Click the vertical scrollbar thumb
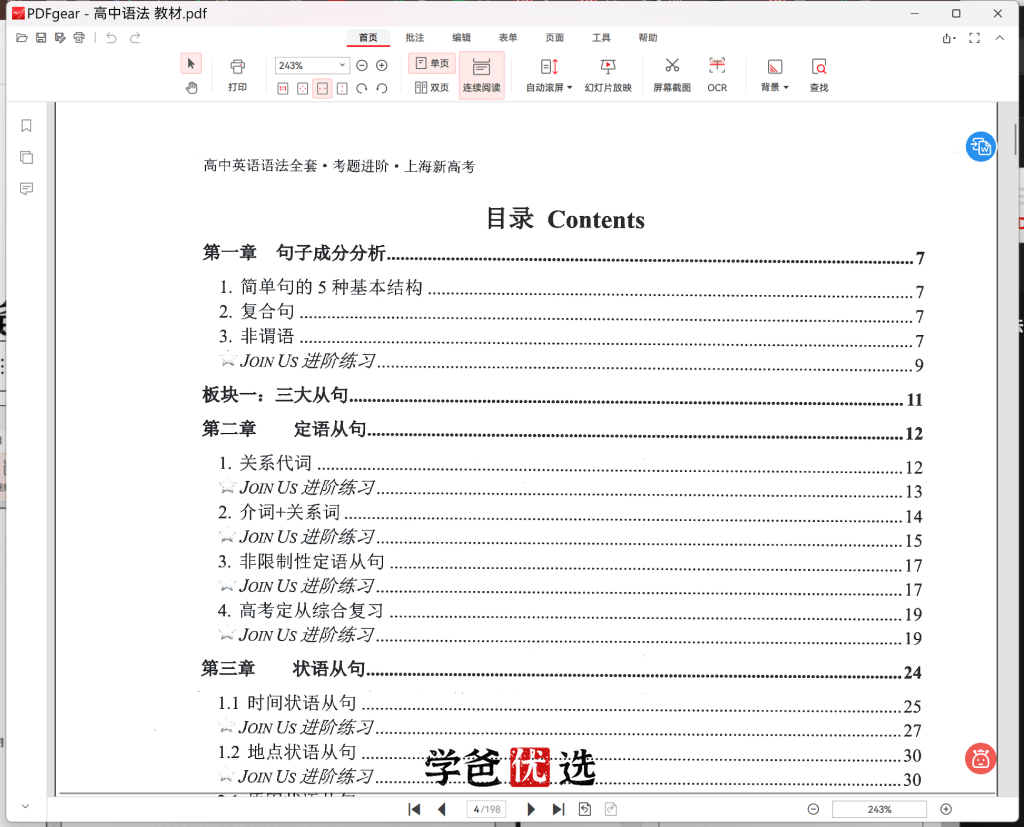The height and width of the screenshot is (827, 1024). pos(1016,138)
